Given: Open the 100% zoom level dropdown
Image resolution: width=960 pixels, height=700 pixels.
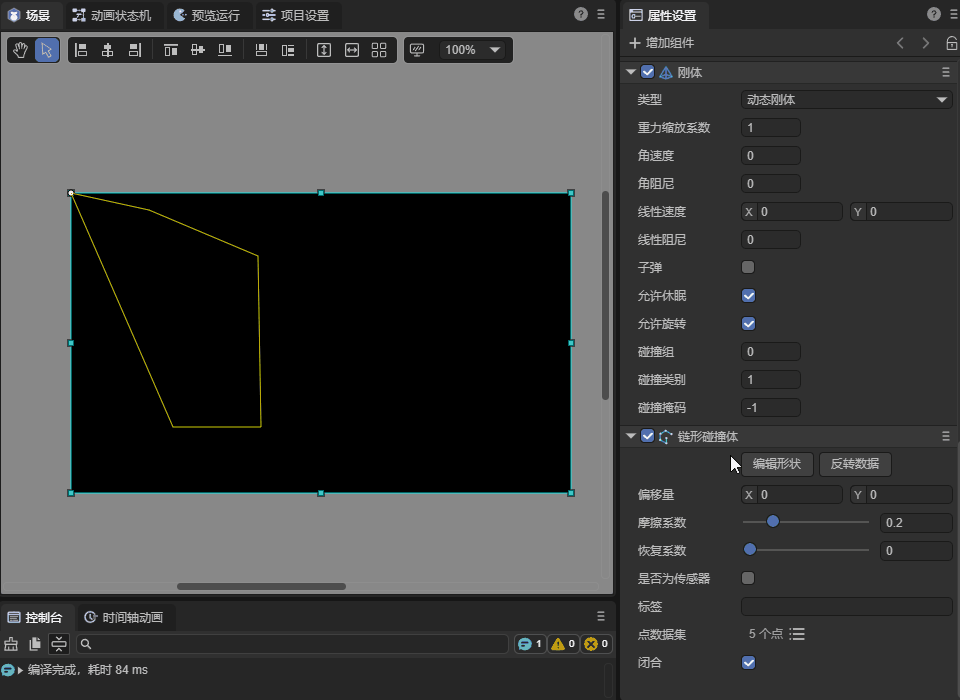Looking at the screenshot, I should [474, 50].
